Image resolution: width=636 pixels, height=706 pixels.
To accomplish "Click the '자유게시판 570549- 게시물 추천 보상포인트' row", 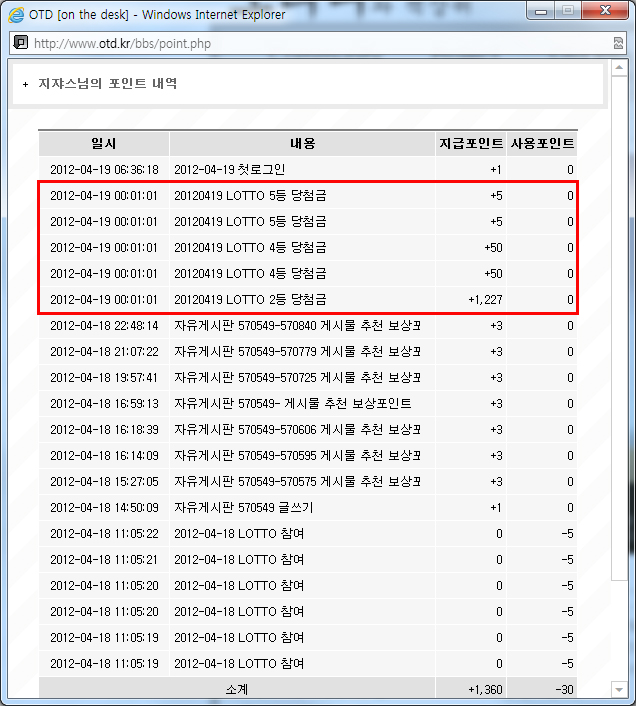I will (x=293, y=404).
